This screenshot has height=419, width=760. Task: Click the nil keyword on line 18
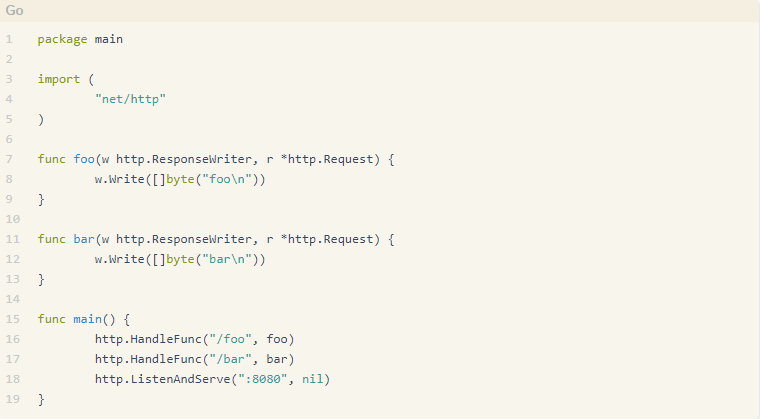pos(312,379)
